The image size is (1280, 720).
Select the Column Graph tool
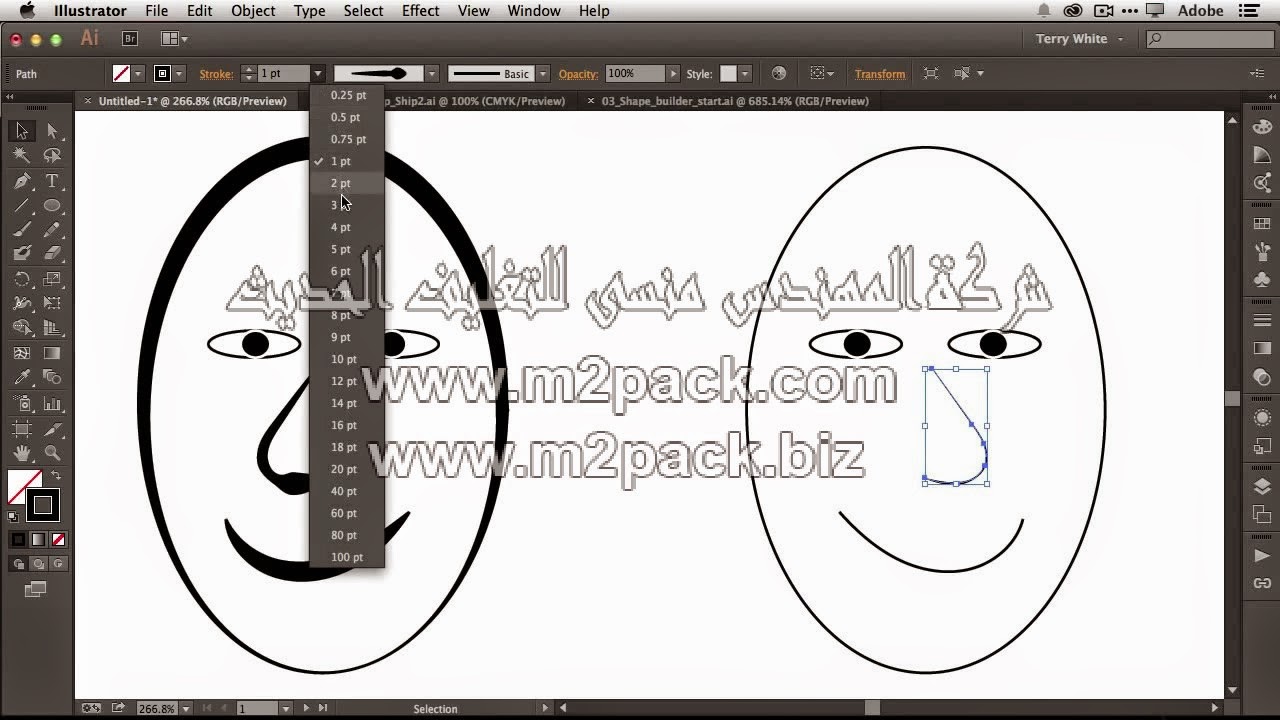[x=52, y=403]
